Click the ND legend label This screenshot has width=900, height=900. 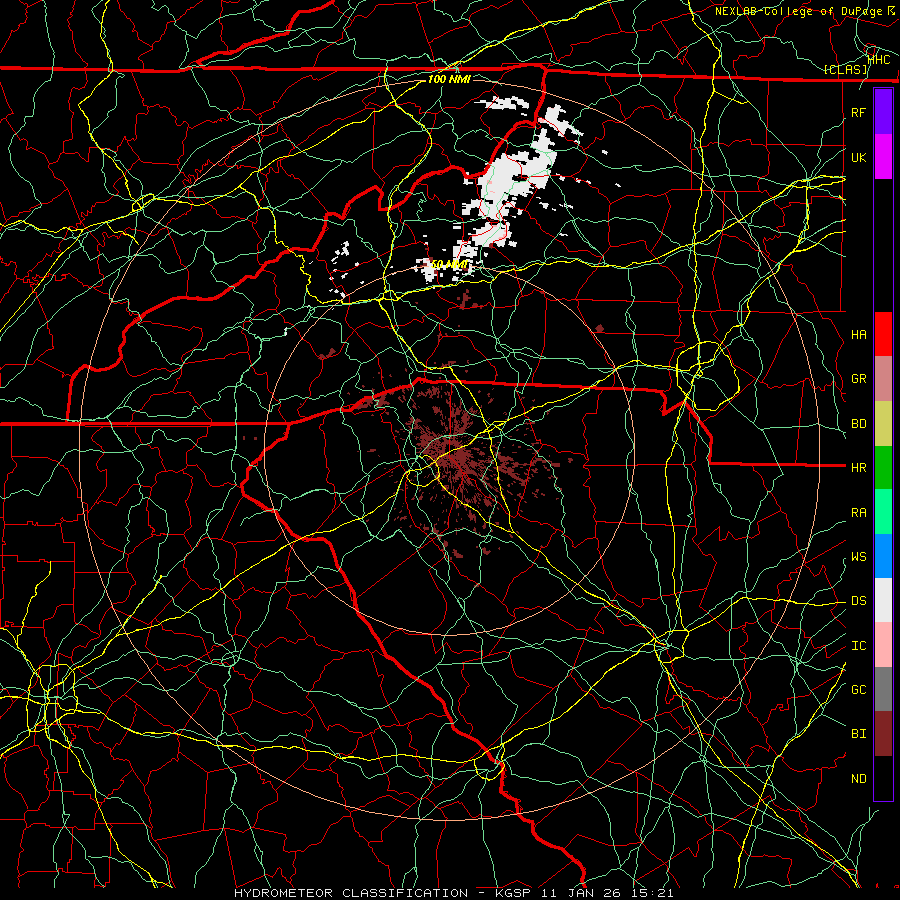(859, 779)
